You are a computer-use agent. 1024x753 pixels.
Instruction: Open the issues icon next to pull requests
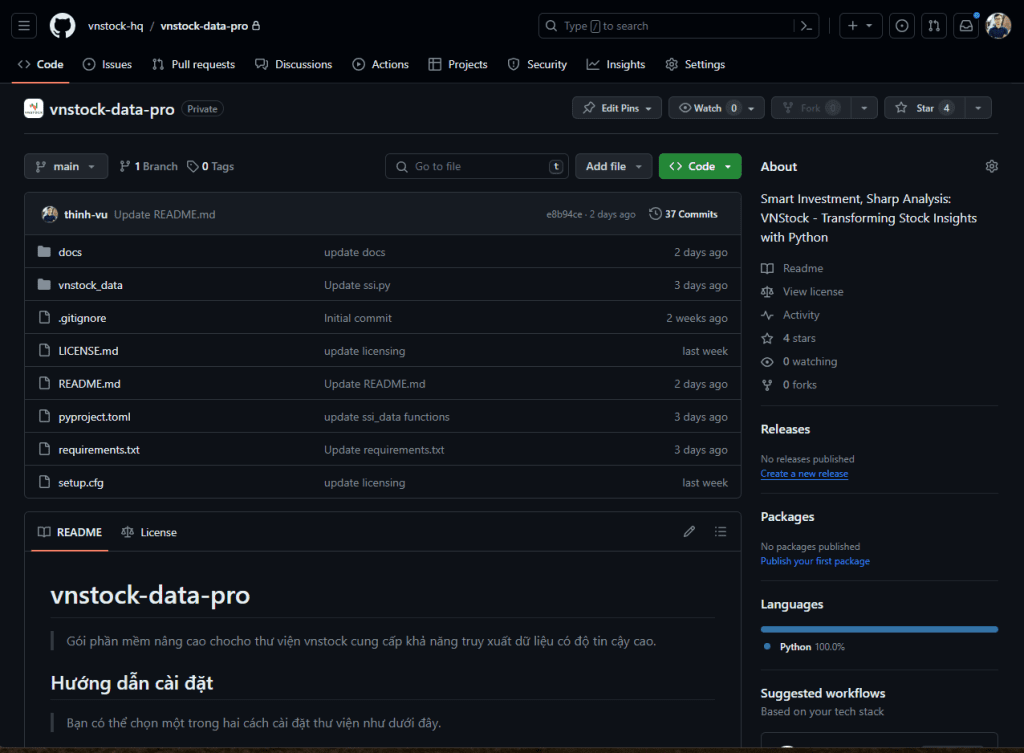(901, 25)
